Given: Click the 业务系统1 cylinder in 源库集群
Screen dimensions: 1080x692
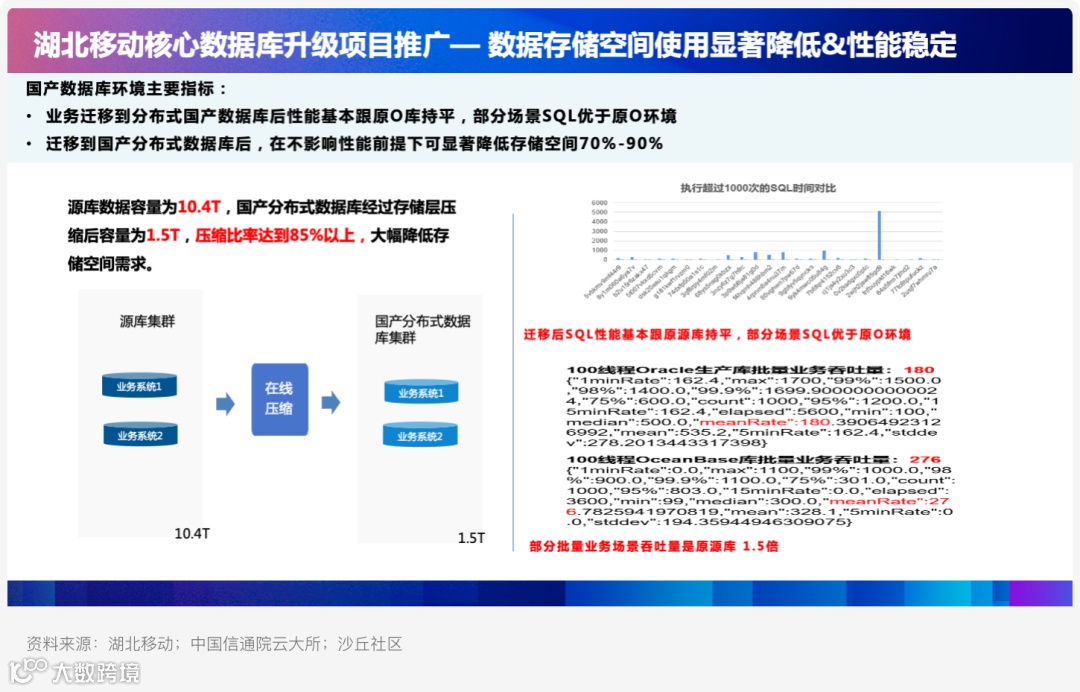Looking at the screenshot, I should pyautogui.click(x=139, y=386).
